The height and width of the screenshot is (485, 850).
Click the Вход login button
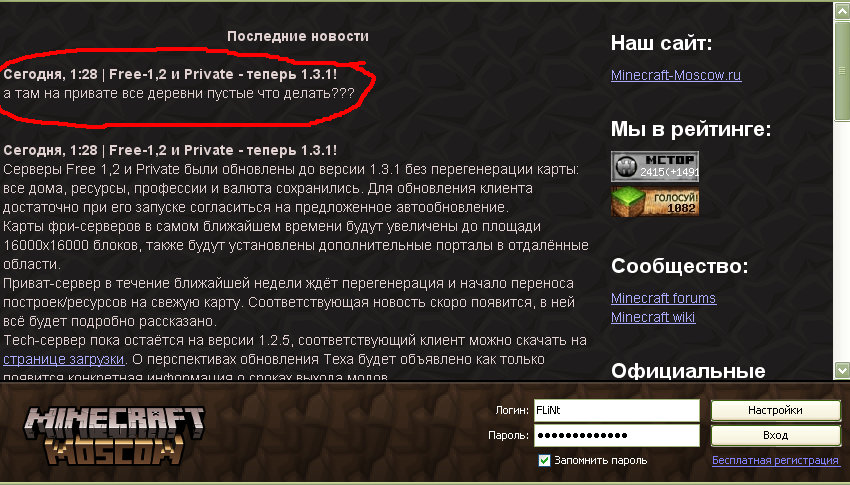(x=775, y=435)
